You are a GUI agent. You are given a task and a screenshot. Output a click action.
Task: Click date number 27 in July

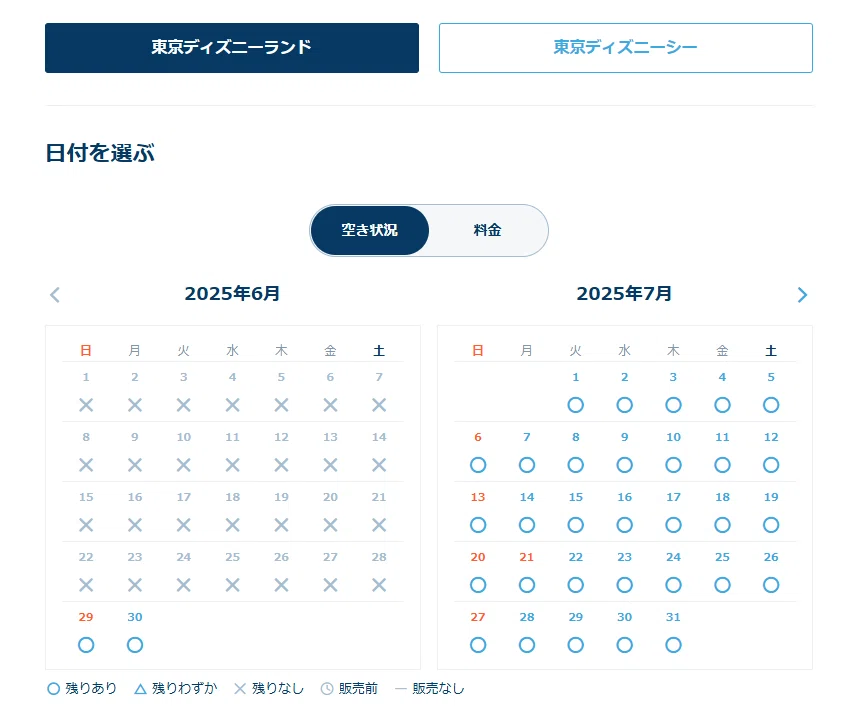(x=478, y=617)
